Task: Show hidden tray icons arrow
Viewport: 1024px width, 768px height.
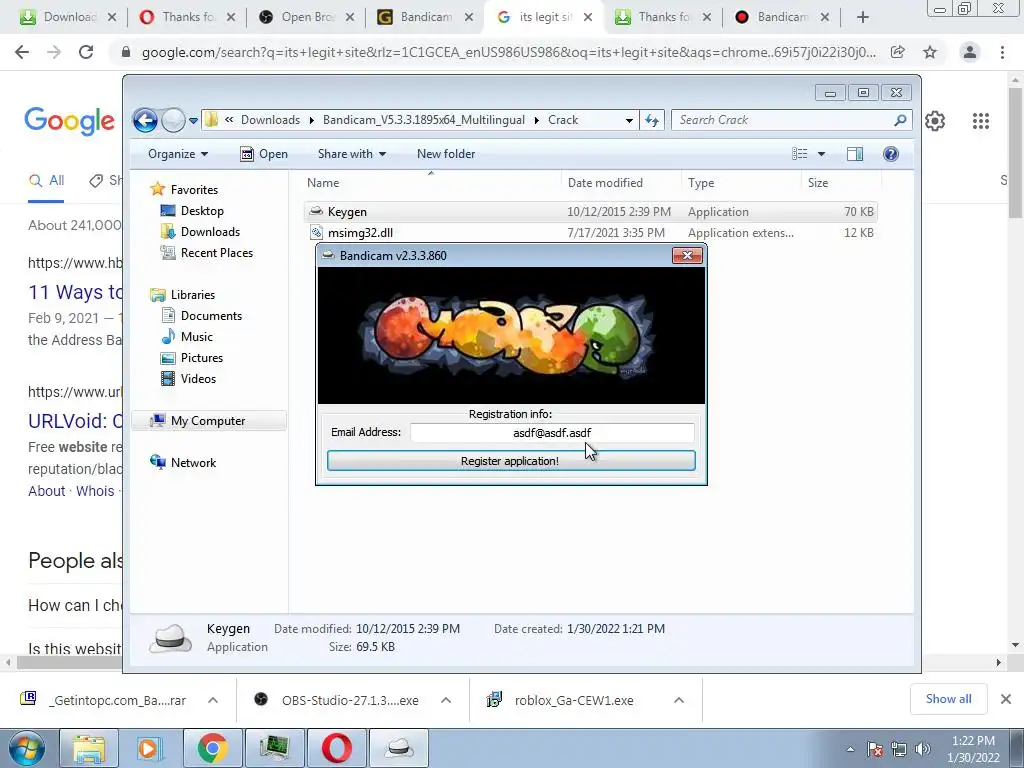Action: click(x=850, y=749)
